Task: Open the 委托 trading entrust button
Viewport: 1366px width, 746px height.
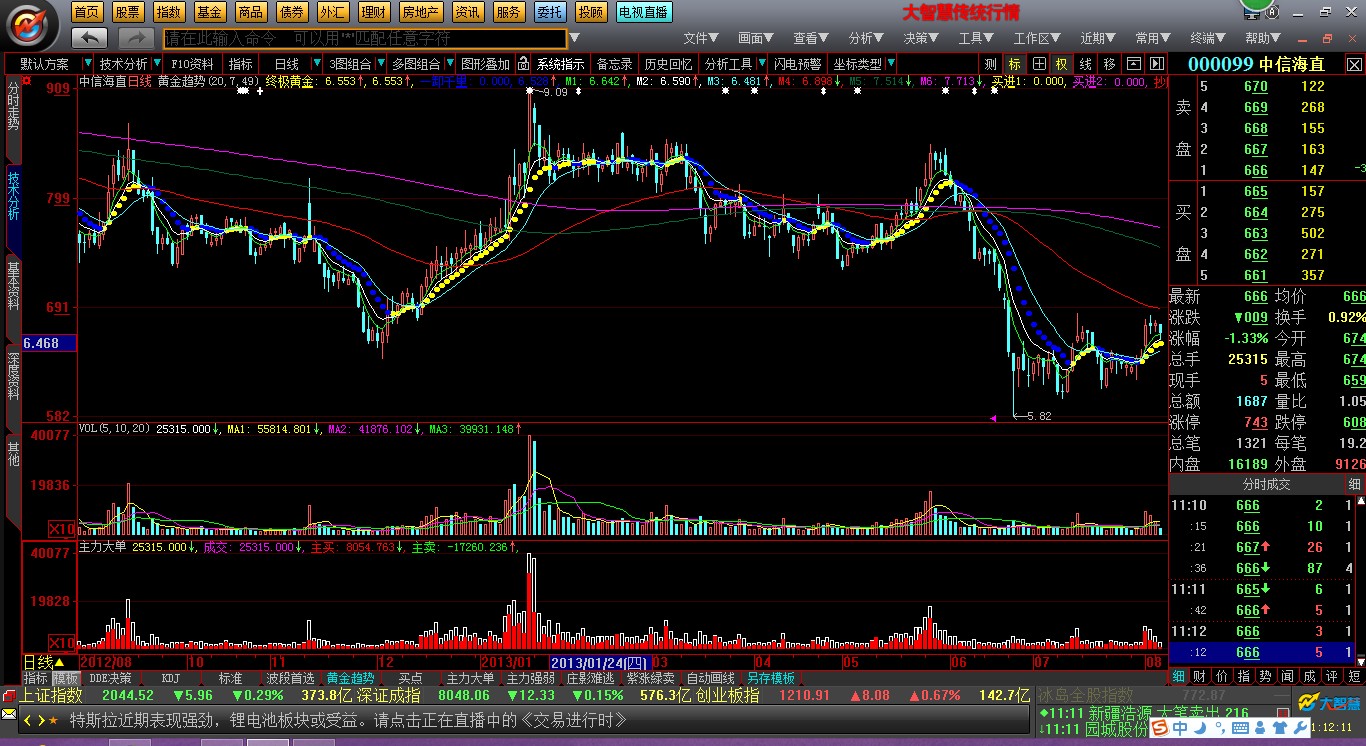Action: [x=549, y=12]
